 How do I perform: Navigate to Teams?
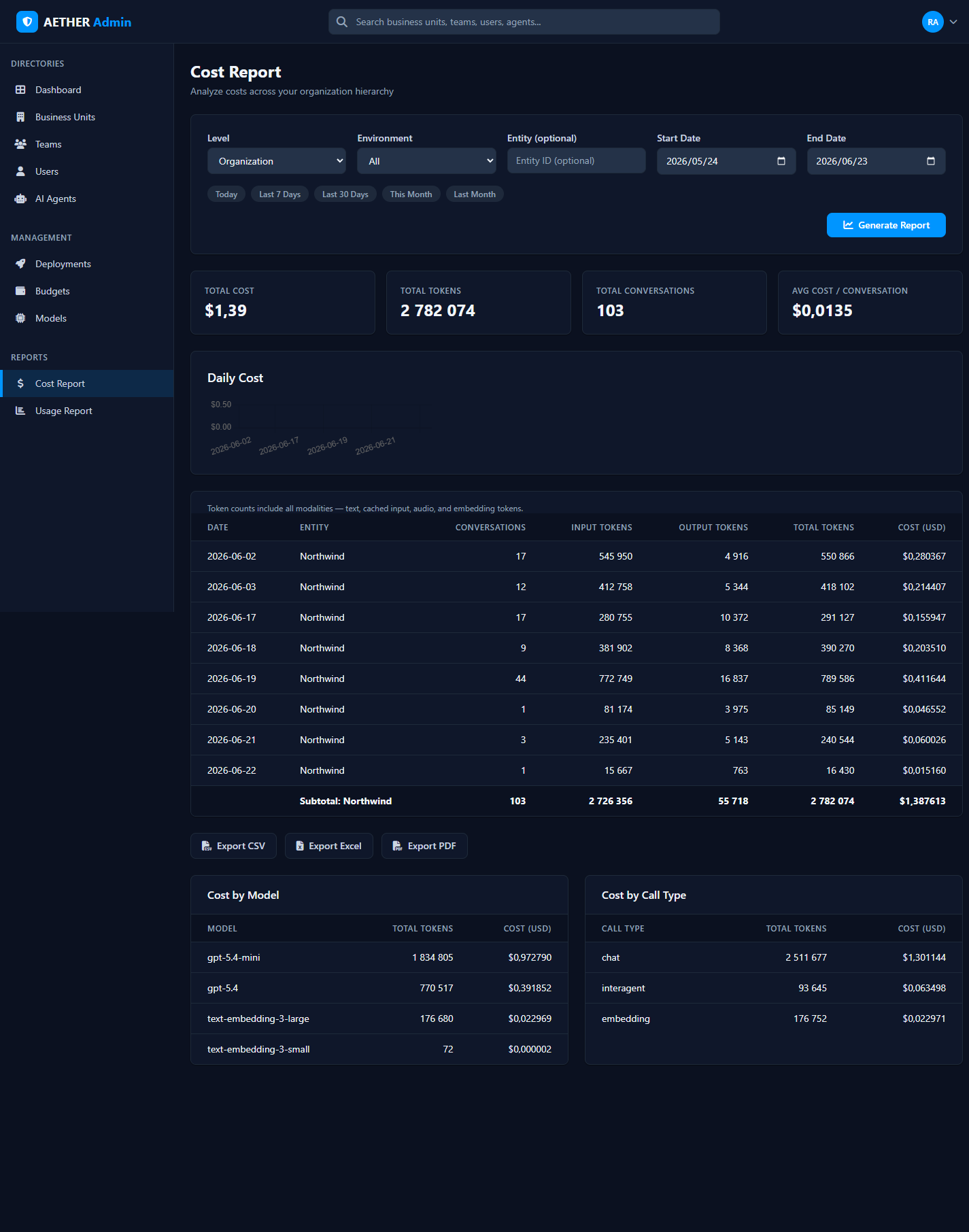tap(87, 144)
